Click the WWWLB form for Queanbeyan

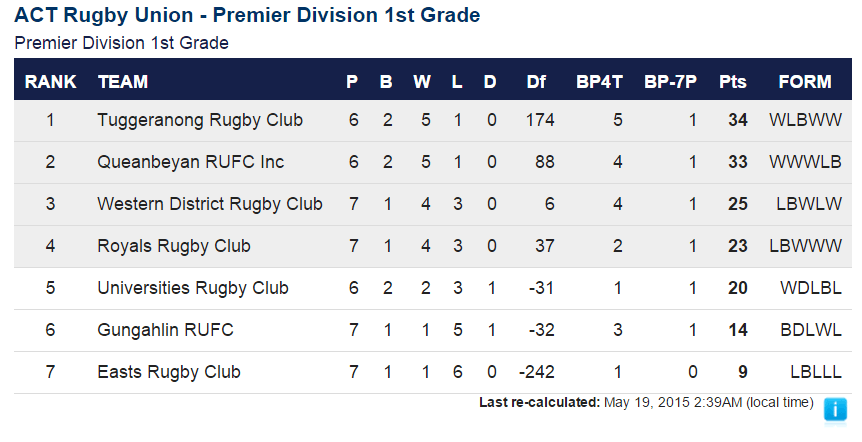[x=805, y=162]
